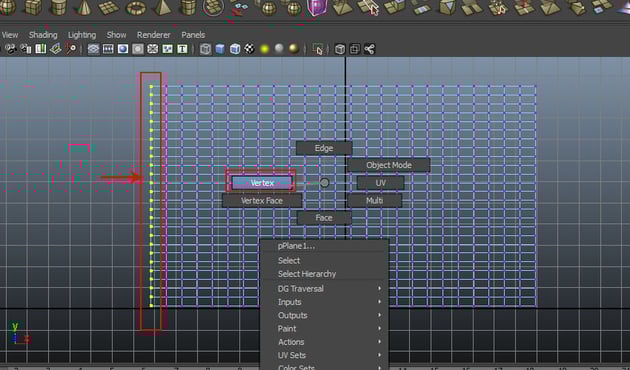Expand the Outputs submenu
The image size is (630, 370).
click(x=325, y=315)
